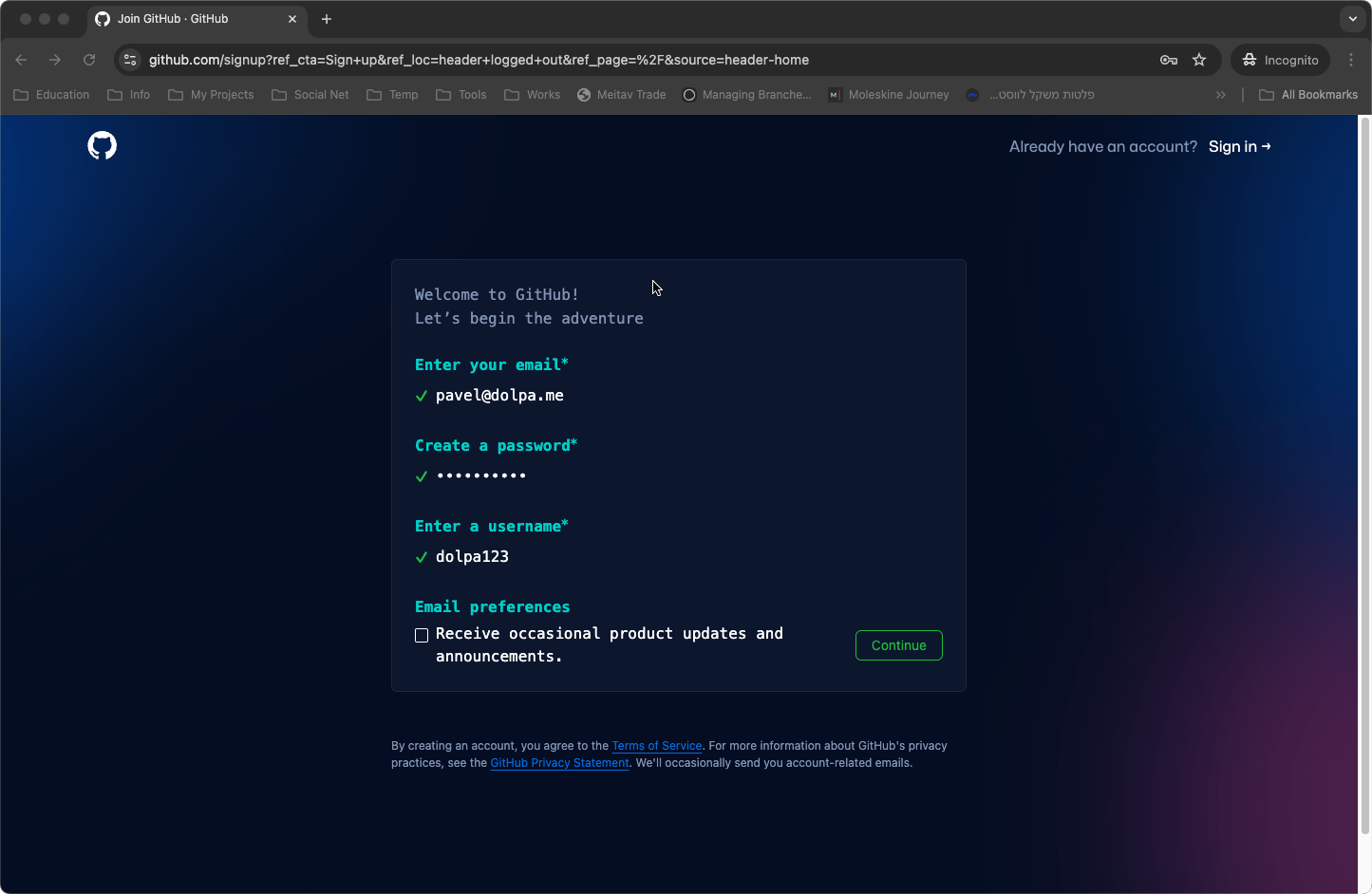This screenshot has width=1372, height=894.
Task: Open Chrome three-dot menu
Action: pos(1351,60)
